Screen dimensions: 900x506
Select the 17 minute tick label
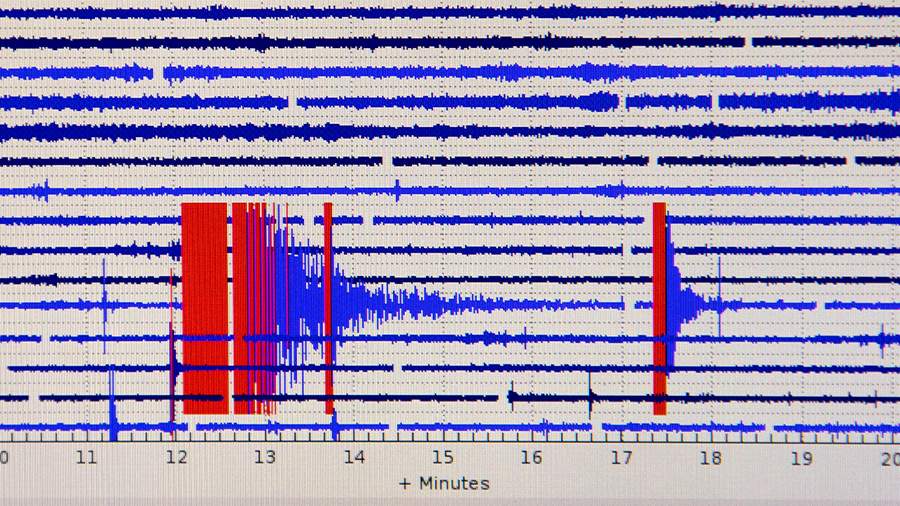[x=622, y=458]
